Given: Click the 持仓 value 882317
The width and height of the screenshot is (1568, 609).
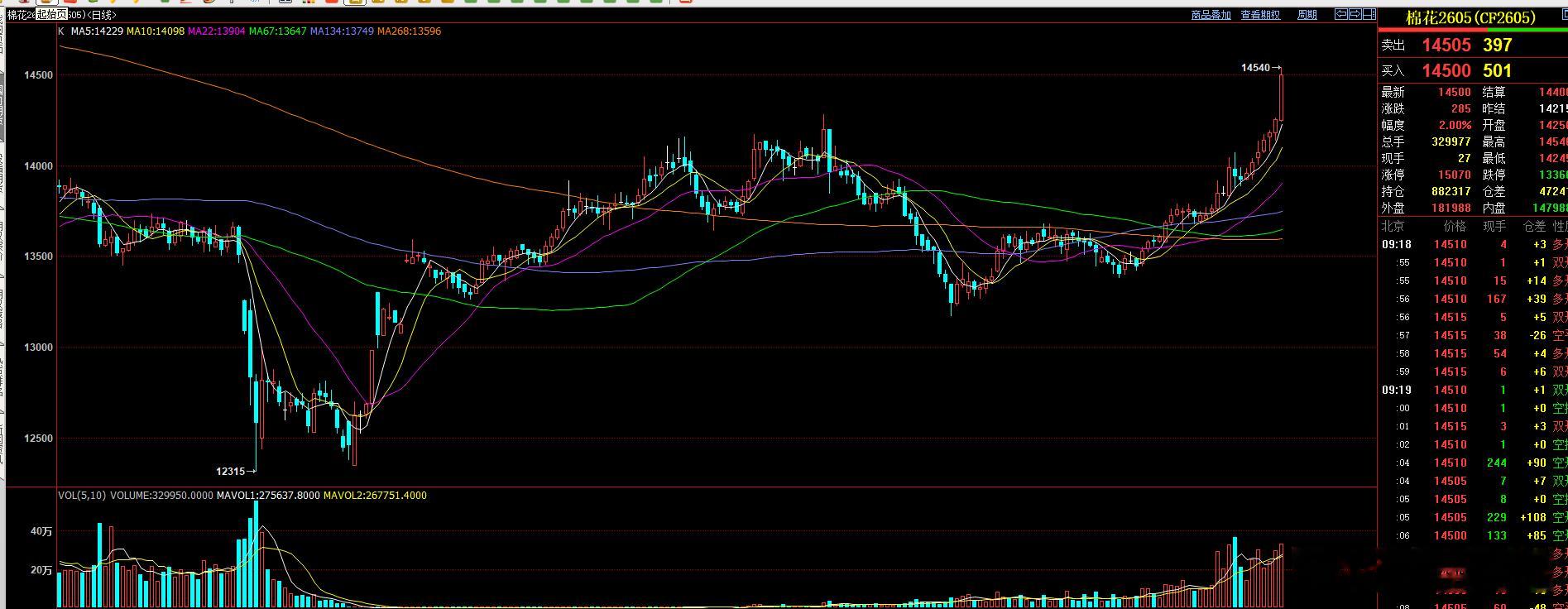Looking at the screenshot, I should (1451, 192).
